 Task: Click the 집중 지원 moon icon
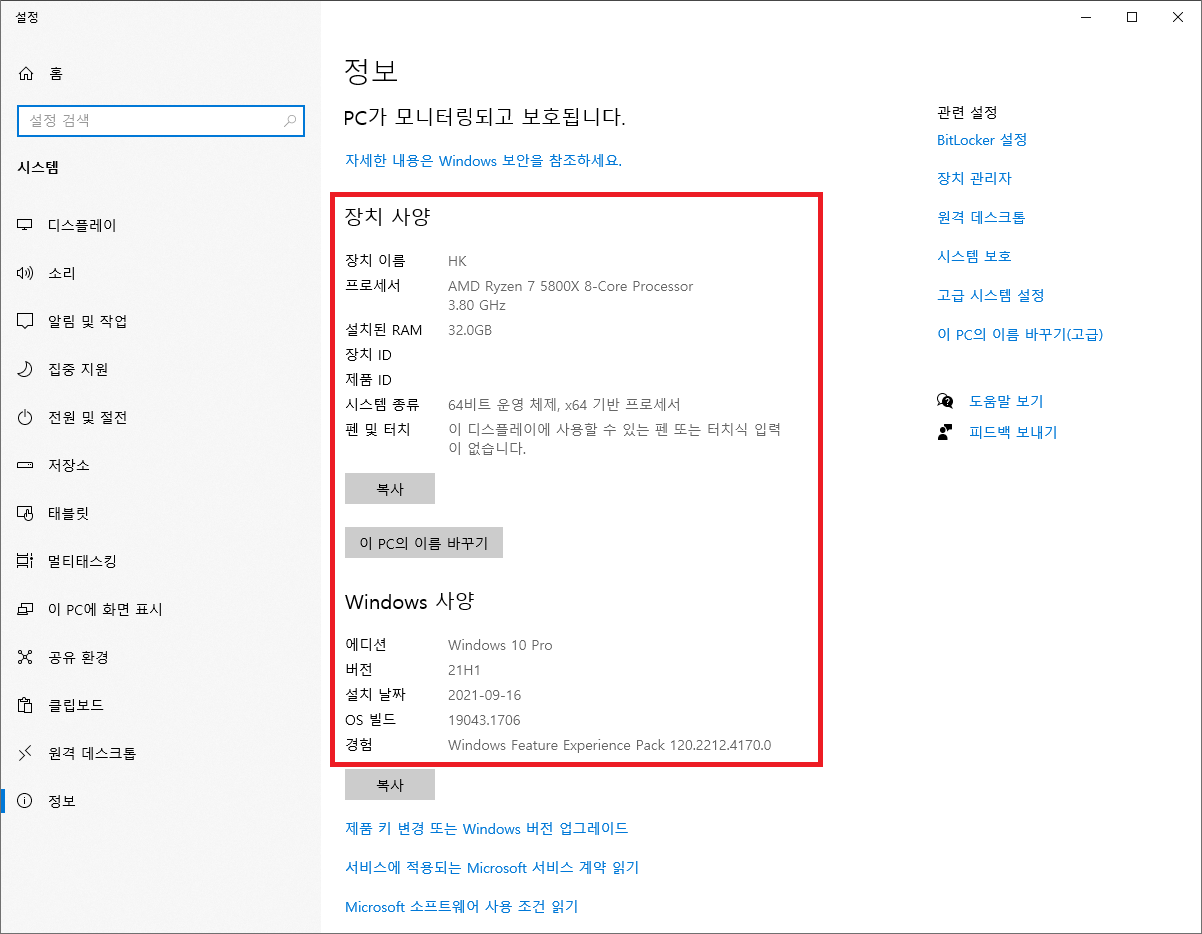point(26,369)
